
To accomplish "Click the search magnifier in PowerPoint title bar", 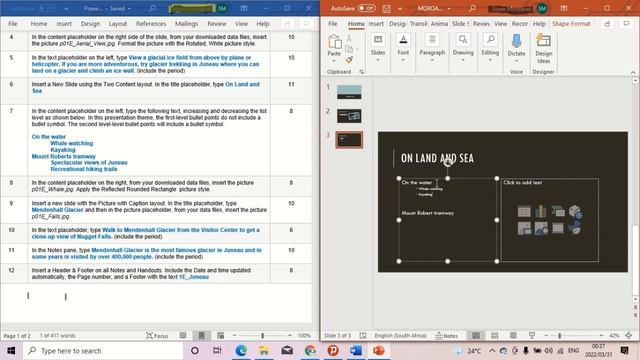I will [x=472, y=8].
